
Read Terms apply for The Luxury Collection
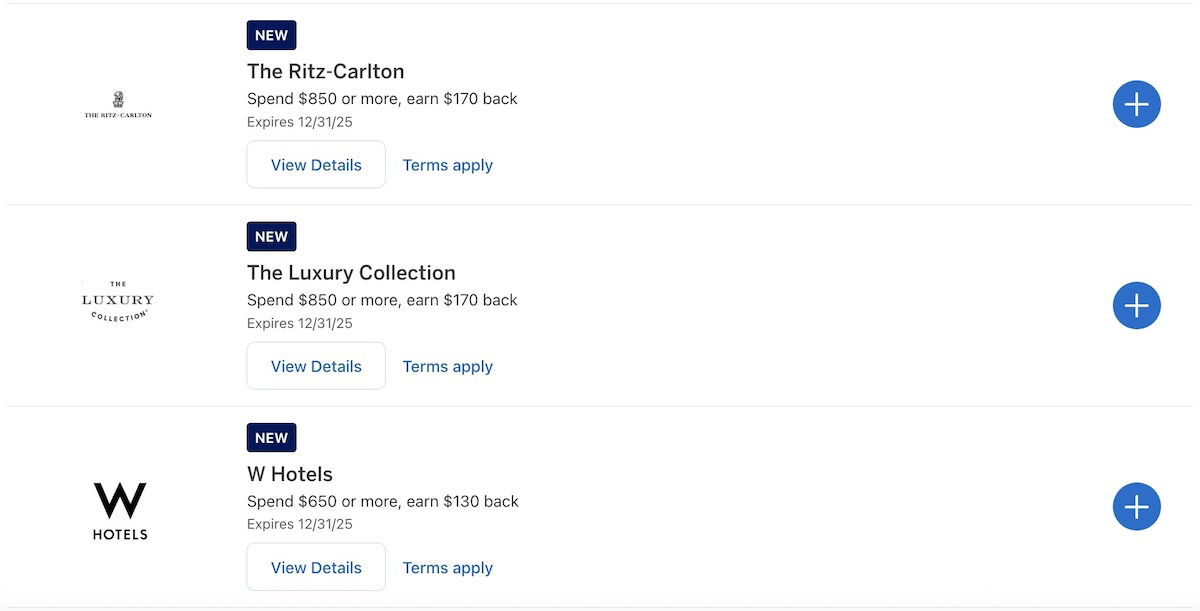447,367
